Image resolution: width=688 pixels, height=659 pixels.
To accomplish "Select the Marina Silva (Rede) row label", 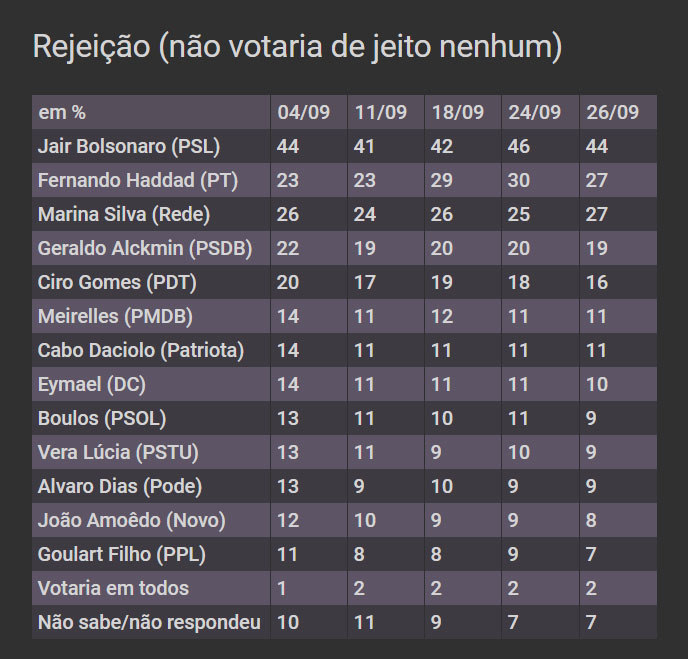I will pos(124,215).
